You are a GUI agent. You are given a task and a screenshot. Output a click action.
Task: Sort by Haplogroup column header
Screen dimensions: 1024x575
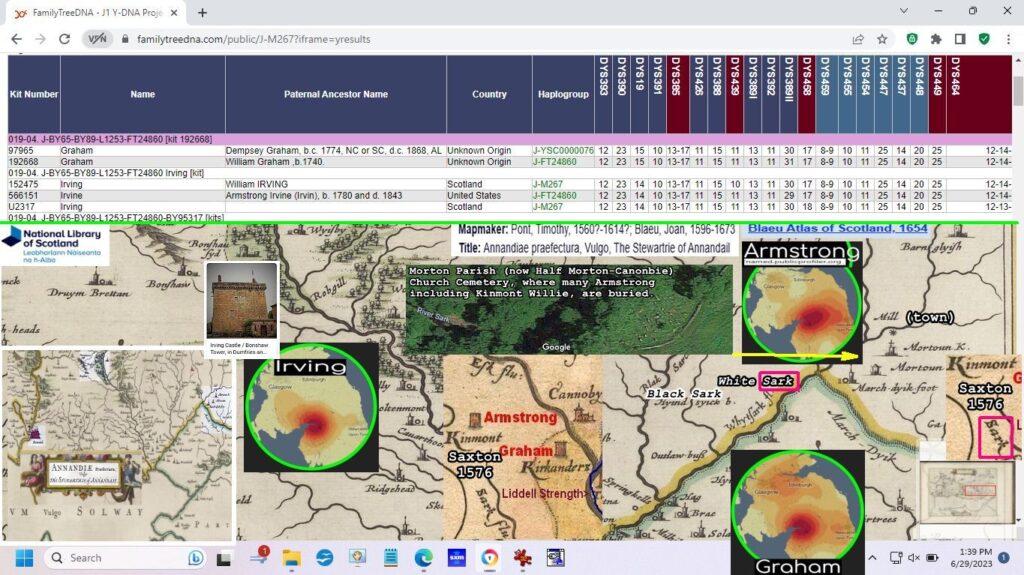tap(563, 94)
